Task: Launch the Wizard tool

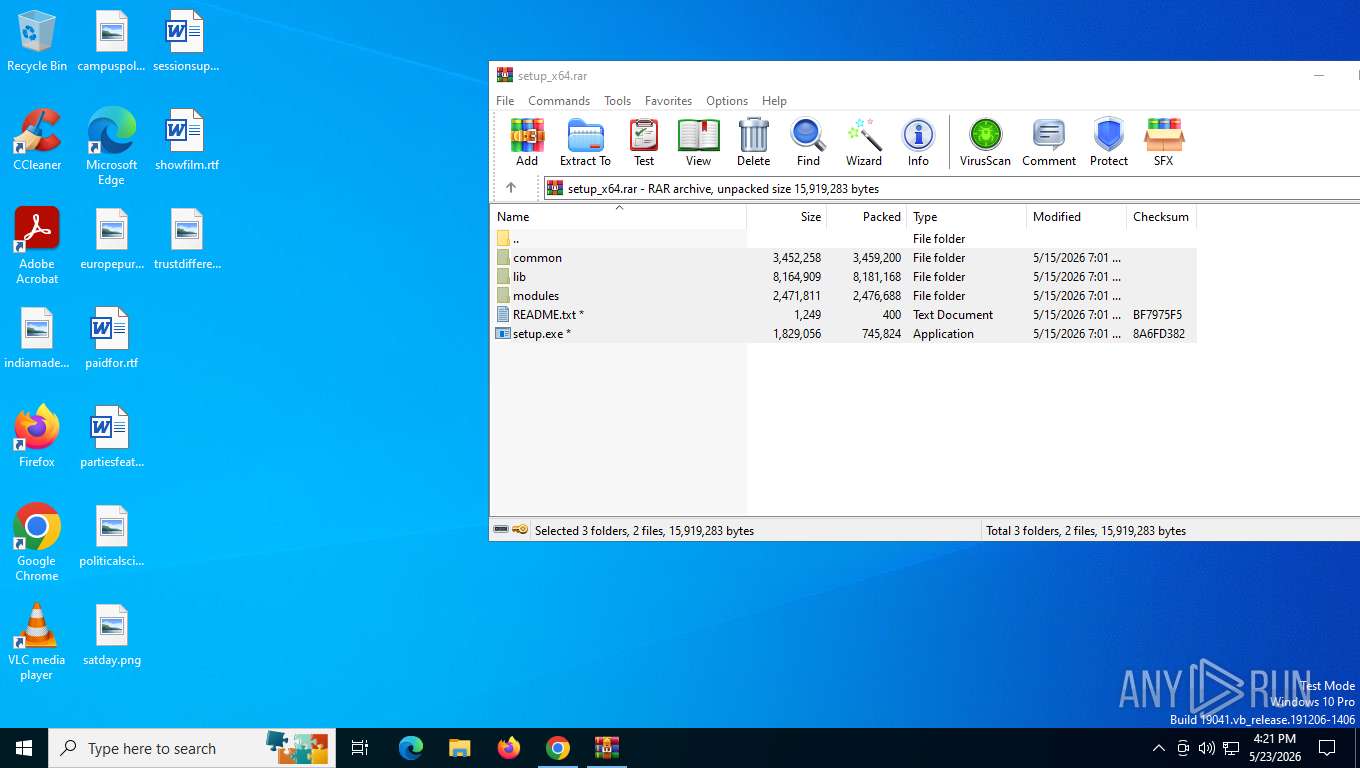Action: 864,142
